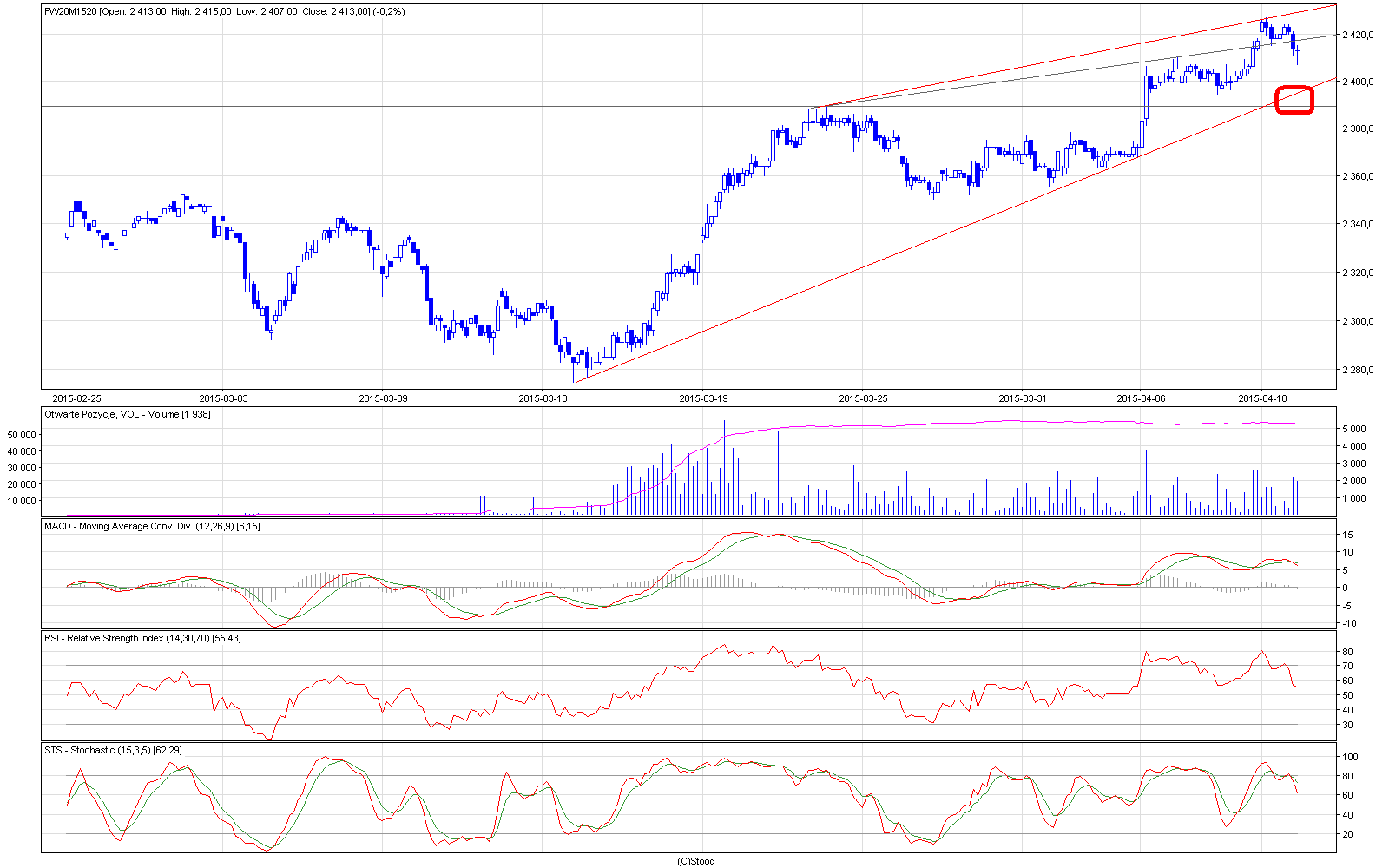Viewport: 1389px width, 868px height.
Task: Select the 2 420,0 price level label
Action: (x=1357, y=35)
